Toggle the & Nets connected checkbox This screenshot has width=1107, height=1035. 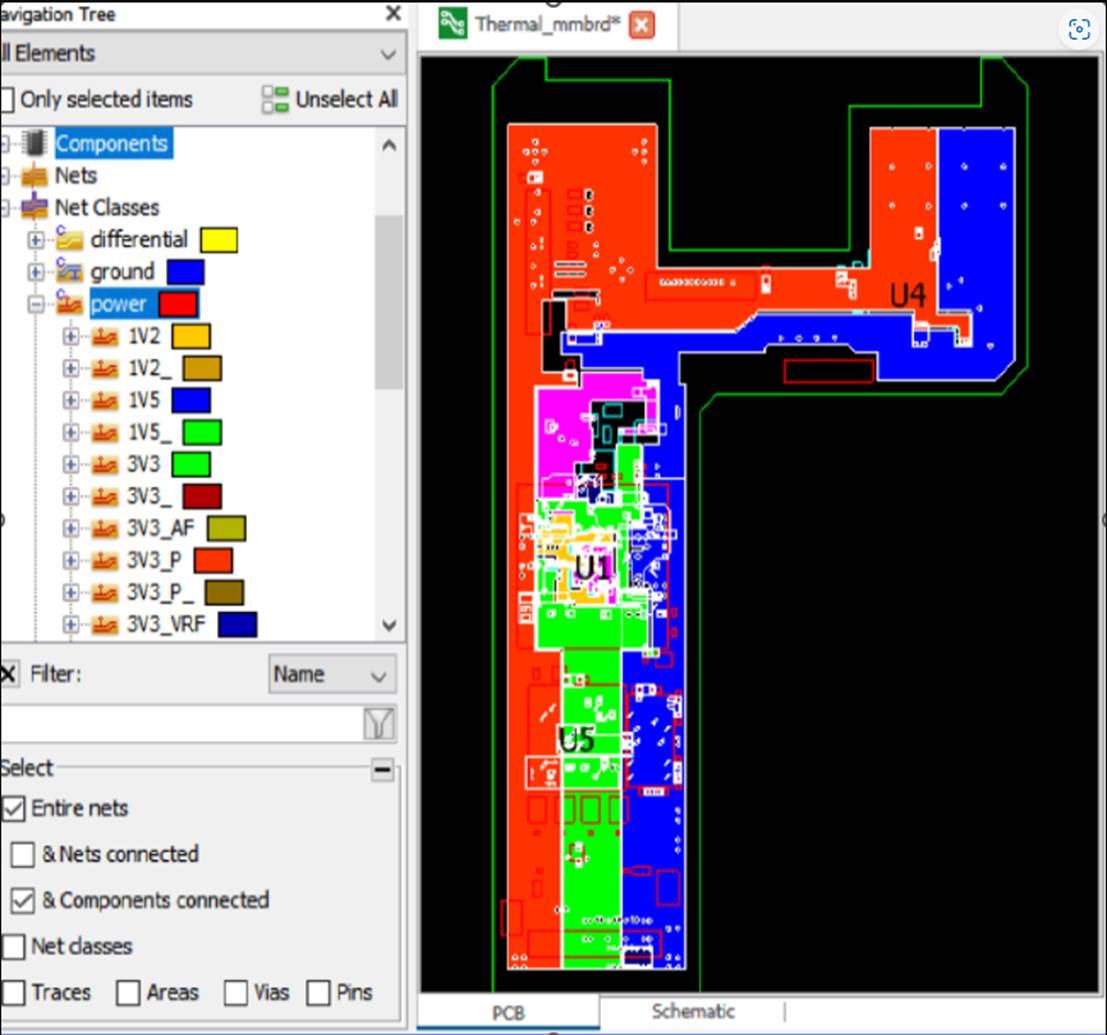pos(22,854)
